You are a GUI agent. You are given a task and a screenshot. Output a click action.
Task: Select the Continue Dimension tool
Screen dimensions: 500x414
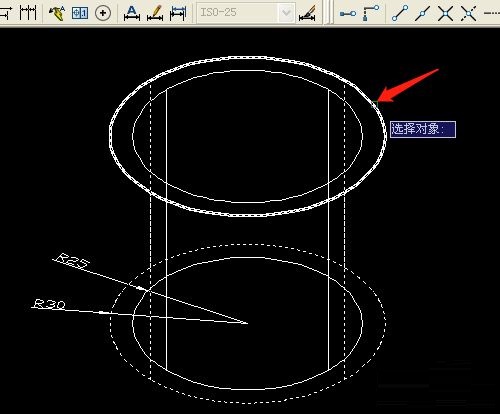click(x=28, y=13)
